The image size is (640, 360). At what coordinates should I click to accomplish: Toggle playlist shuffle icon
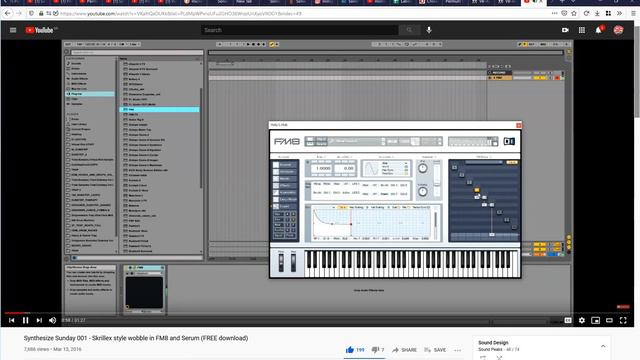[499, 358]
